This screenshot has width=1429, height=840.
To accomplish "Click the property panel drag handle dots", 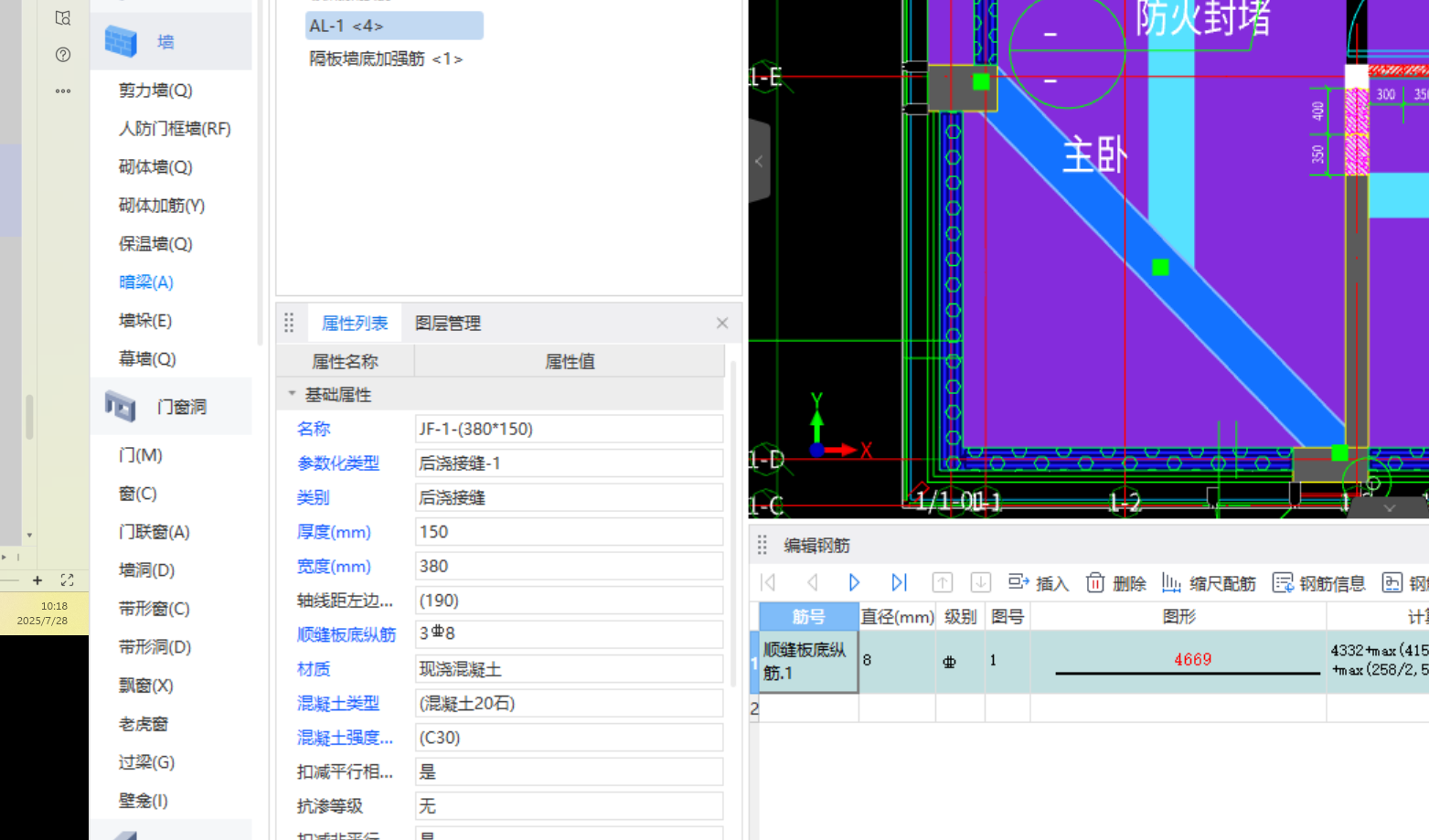I will click(x=289, y=323).
